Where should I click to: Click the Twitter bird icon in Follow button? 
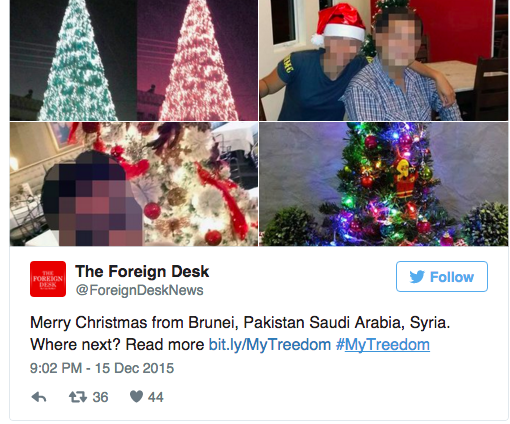417,277
